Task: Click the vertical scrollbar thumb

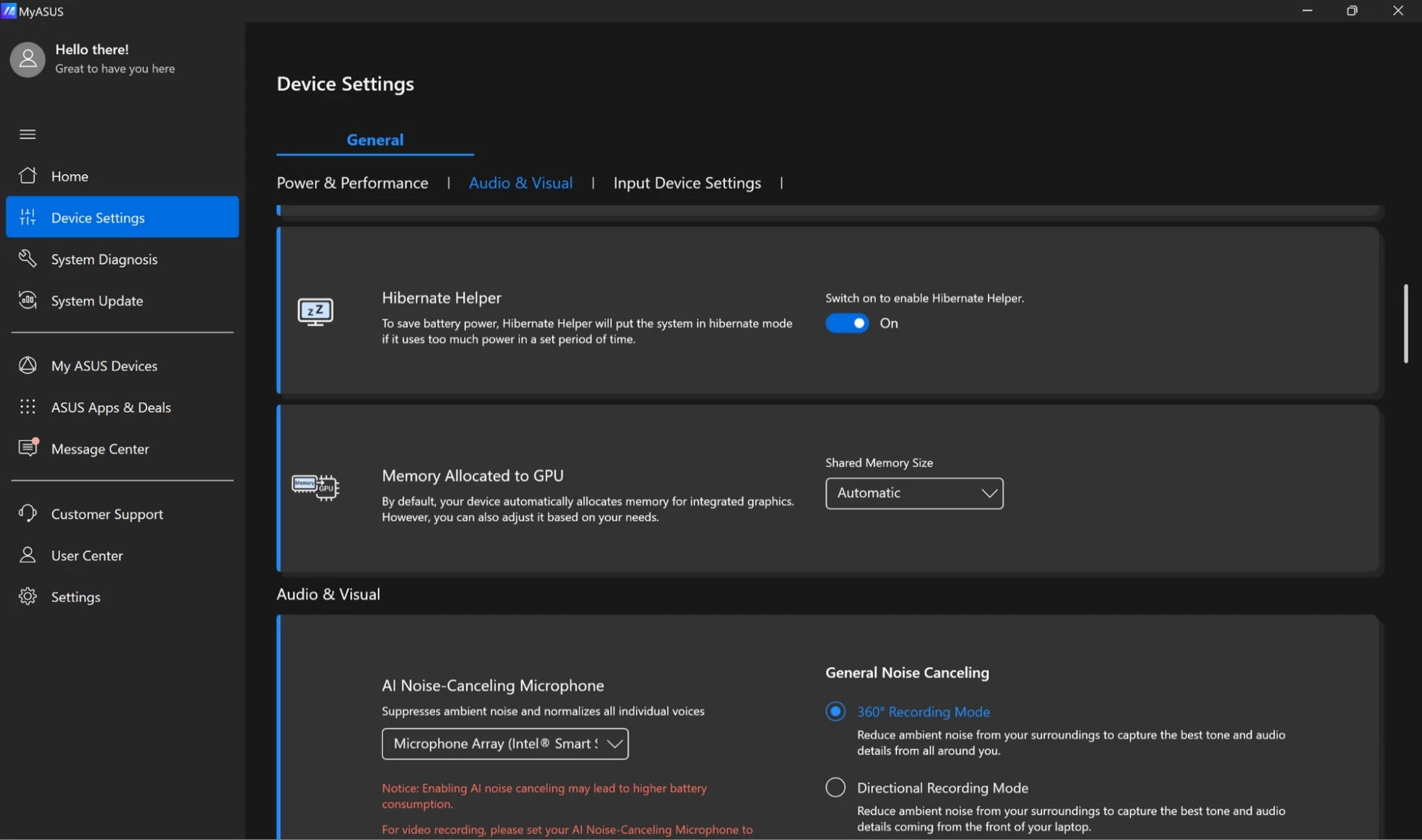Action: coord(1405,324)
